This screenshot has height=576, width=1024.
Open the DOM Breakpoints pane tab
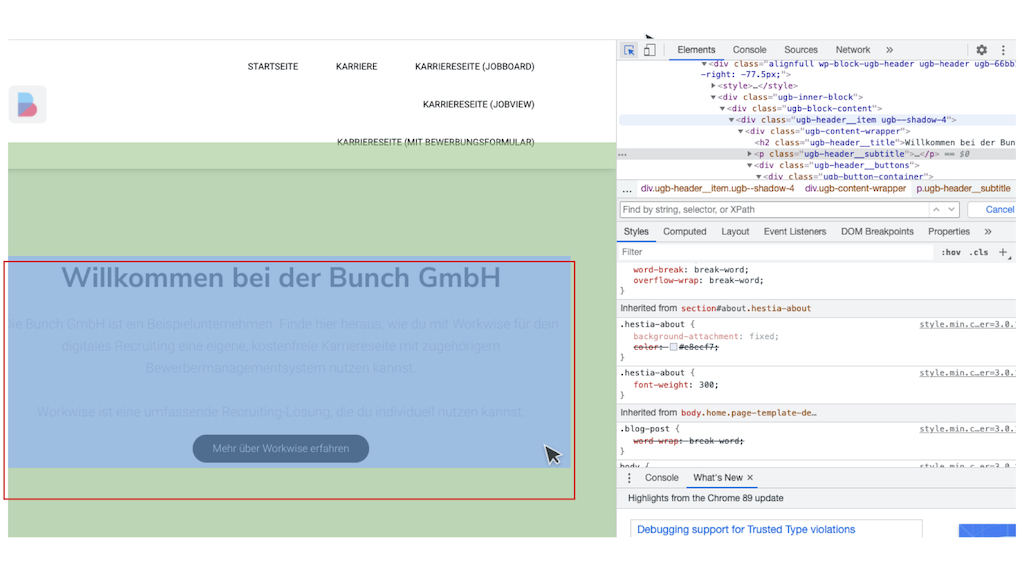[x=877, y=232]
